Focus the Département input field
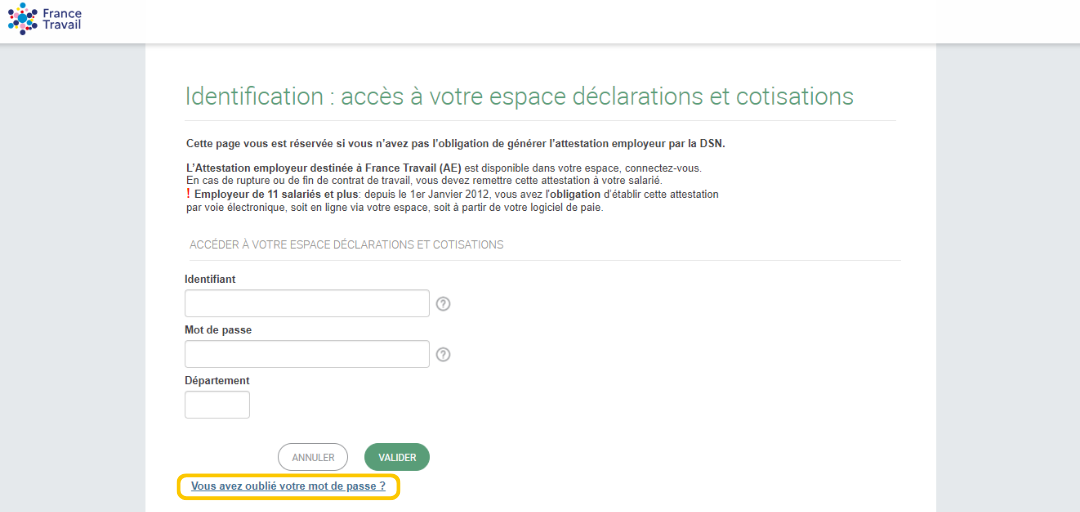 [x=217, y=405]
